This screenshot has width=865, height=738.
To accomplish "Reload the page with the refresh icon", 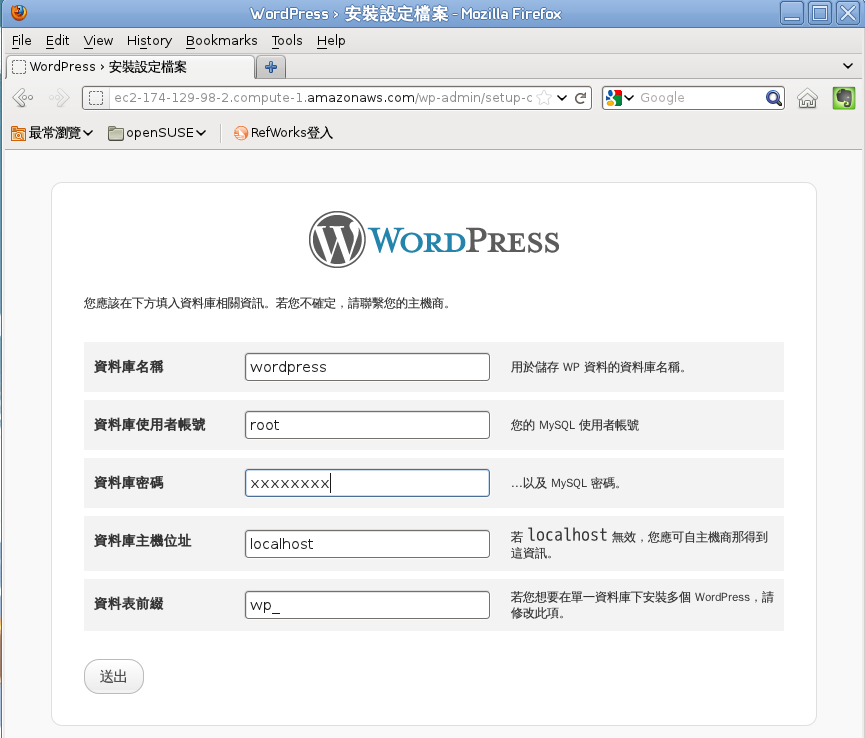I will 580,98.
